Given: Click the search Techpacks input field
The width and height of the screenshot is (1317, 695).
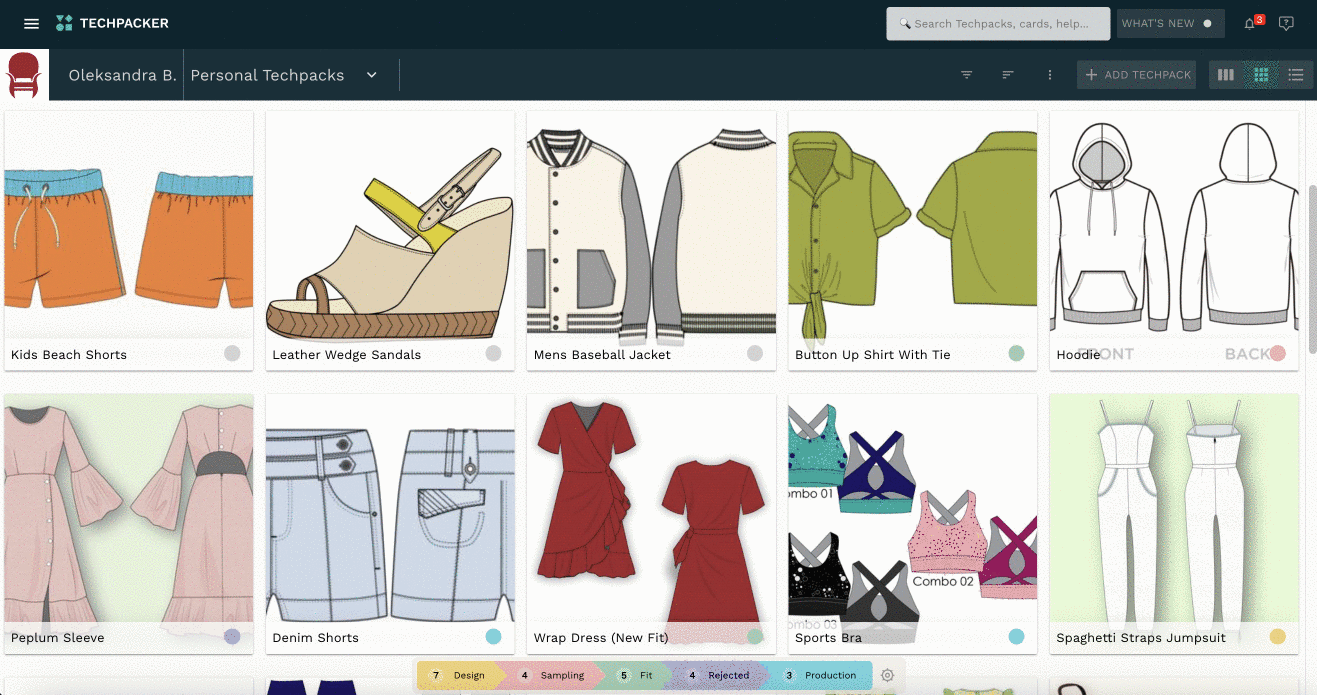Looking at the screenshot, I should tap(998, 24).
